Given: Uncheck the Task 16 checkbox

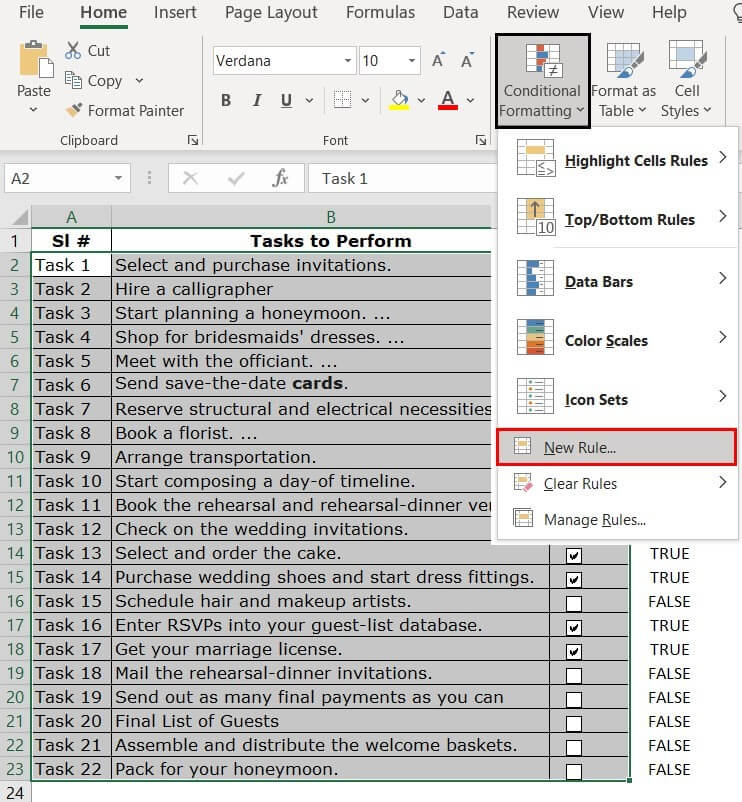Looking at the screenshot, I should click(x=574, y=627).
